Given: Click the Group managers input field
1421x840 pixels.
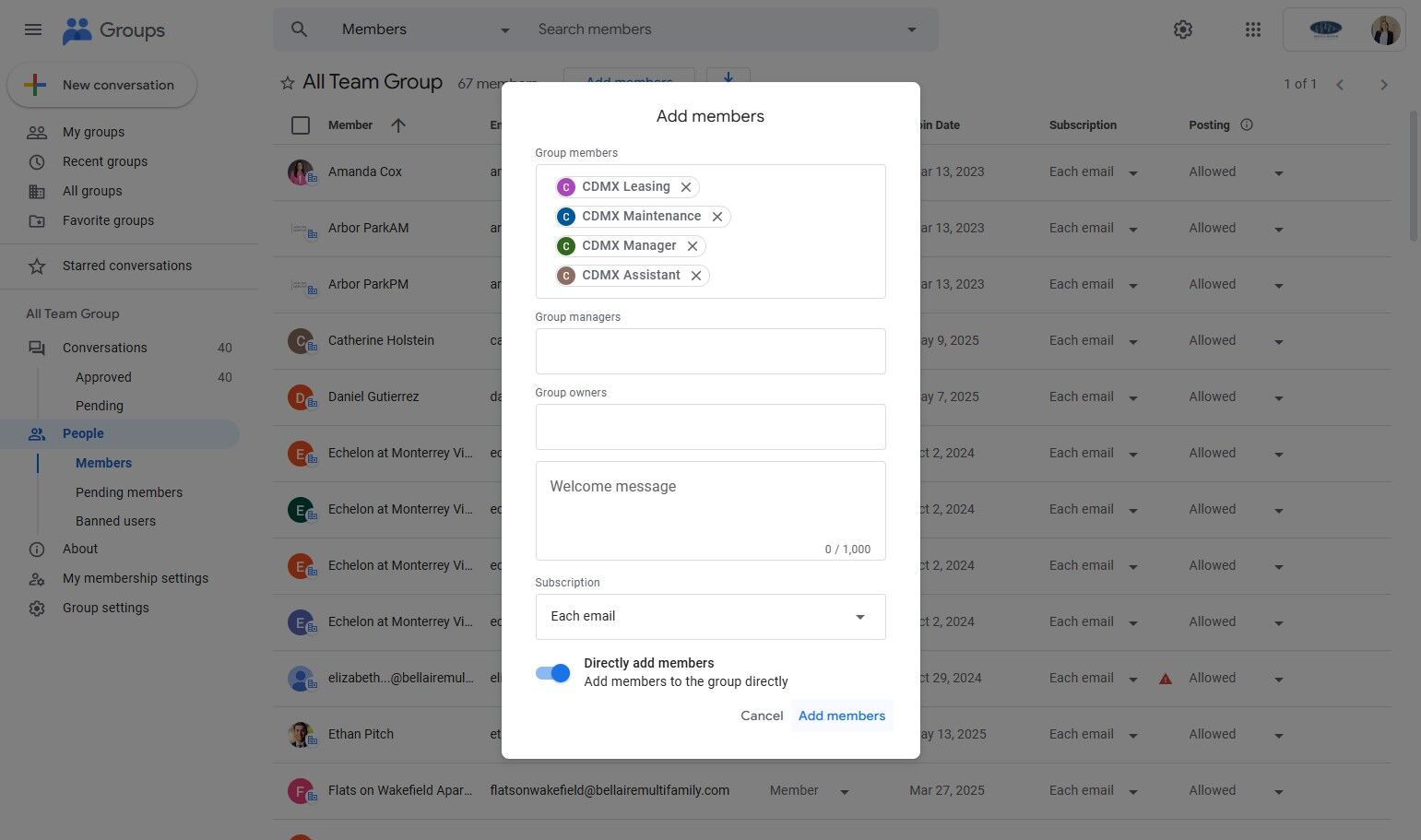Looking at the screenshot, I should click(710, 351).
